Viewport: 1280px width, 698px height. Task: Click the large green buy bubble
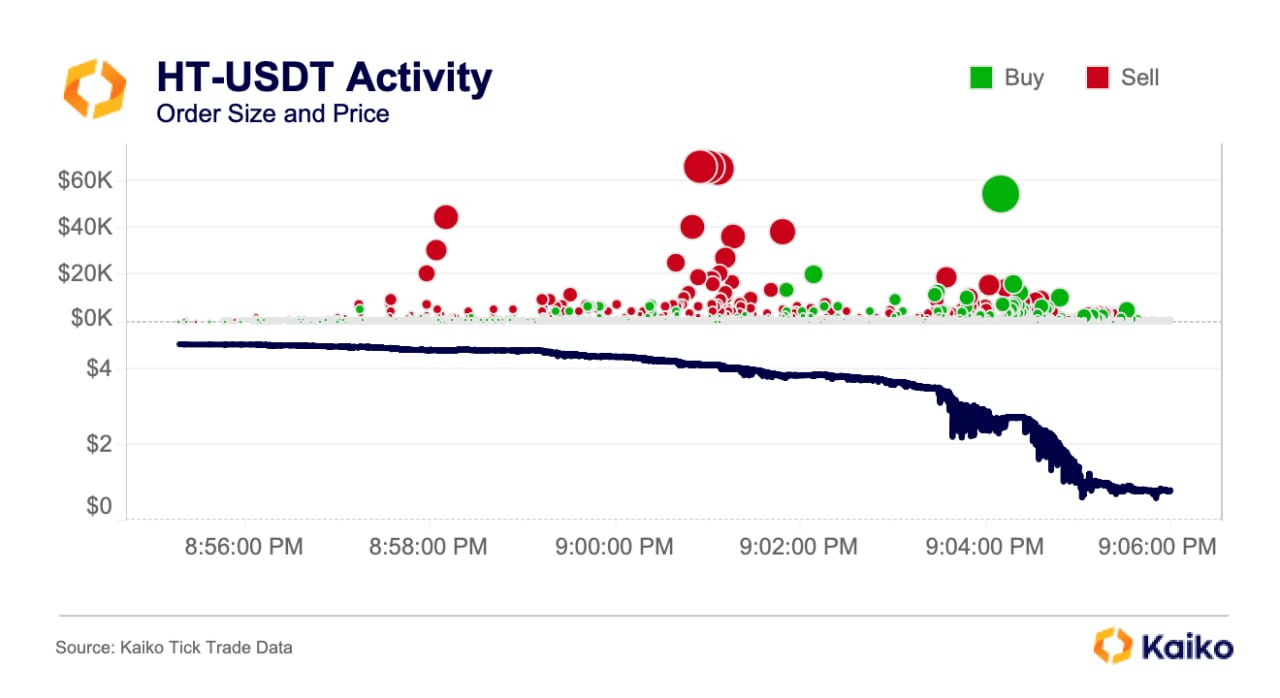pyautogui.click(x=1000, y=194)
